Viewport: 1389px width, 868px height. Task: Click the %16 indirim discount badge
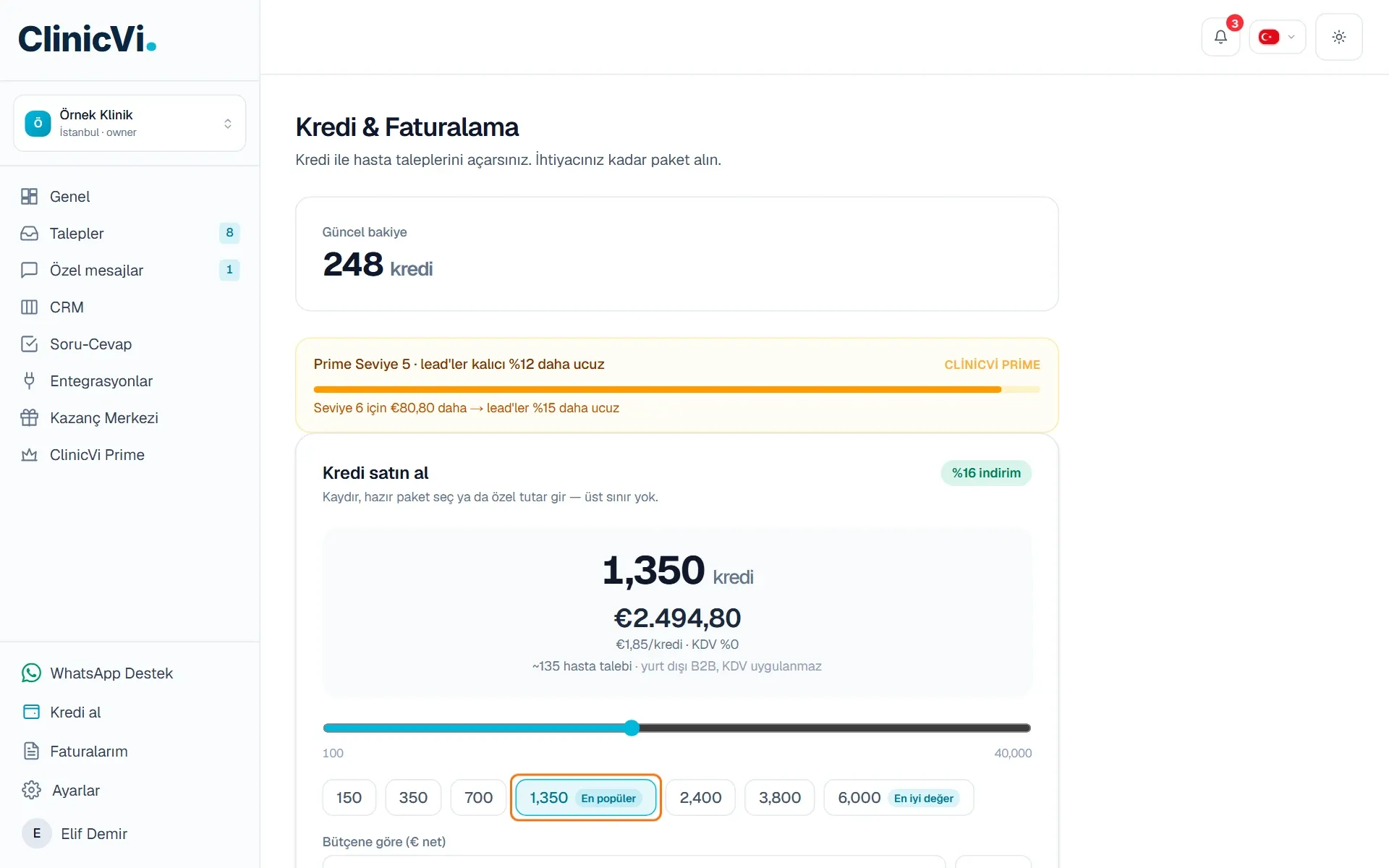pos(986,473)
